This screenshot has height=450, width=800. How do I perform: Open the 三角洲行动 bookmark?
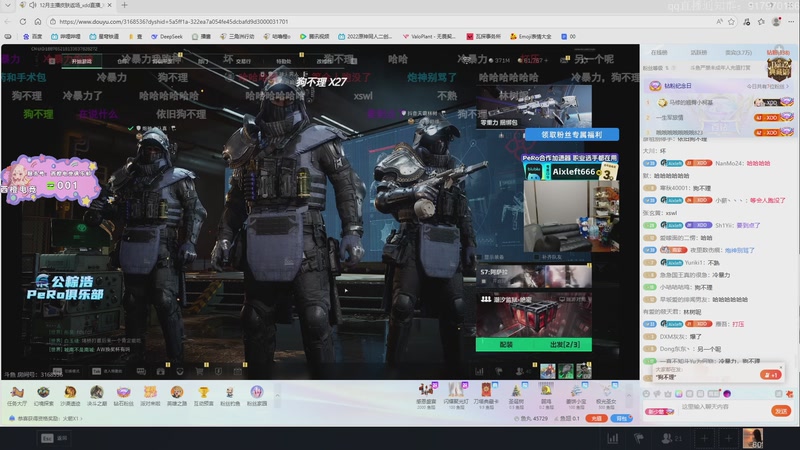(237, 36)
